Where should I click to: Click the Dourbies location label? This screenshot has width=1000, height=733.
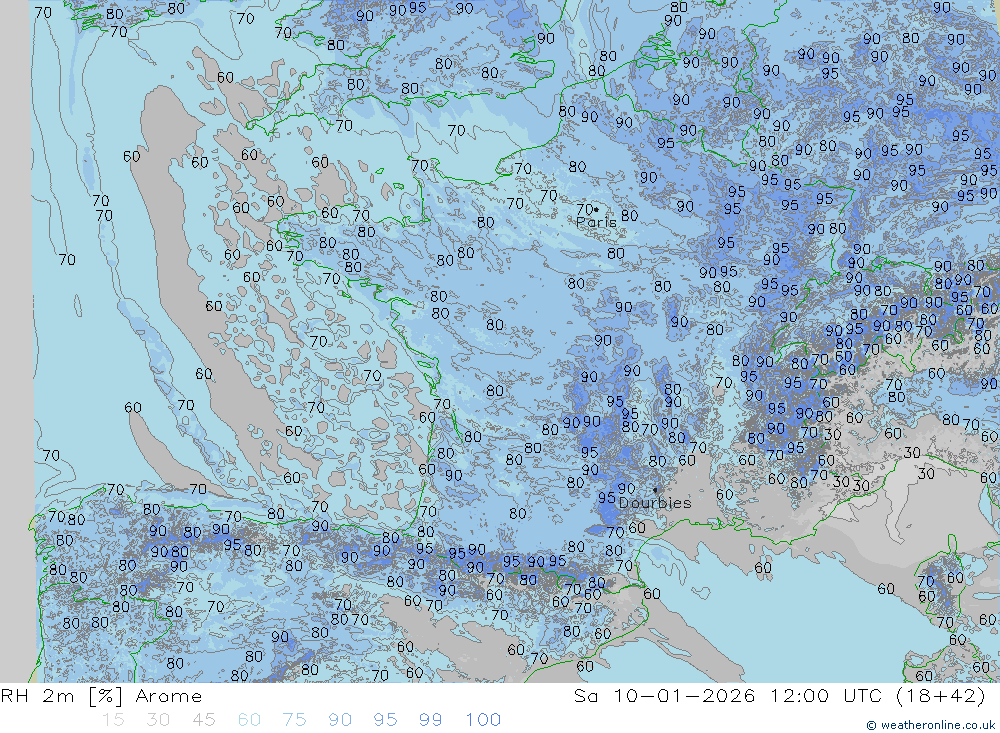pyautogui.click(x=655, y=503)
